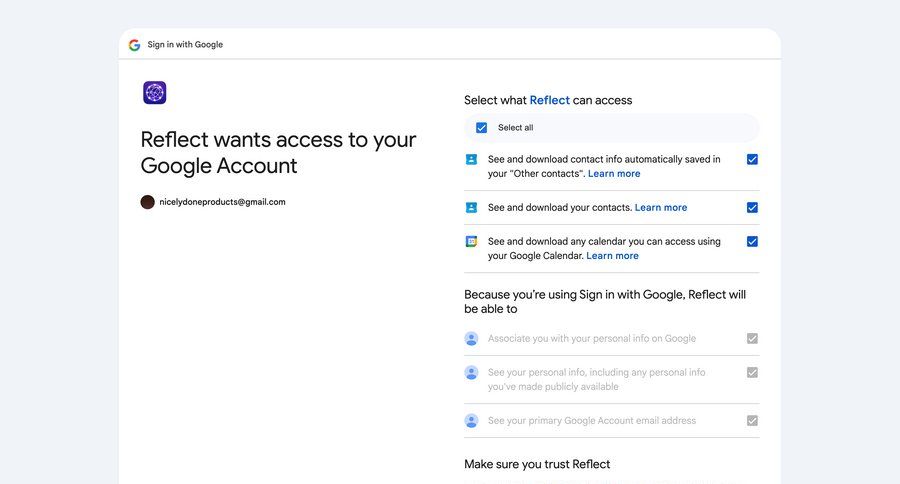Open Learn more for "Other contacts" permission

[614, 173]
